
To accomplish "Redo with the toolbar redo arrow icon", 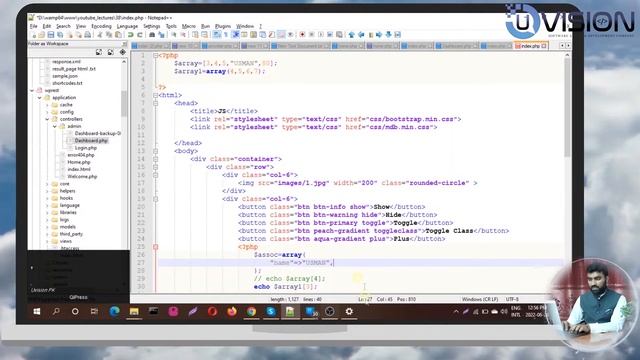I will (x=140, y=35).
